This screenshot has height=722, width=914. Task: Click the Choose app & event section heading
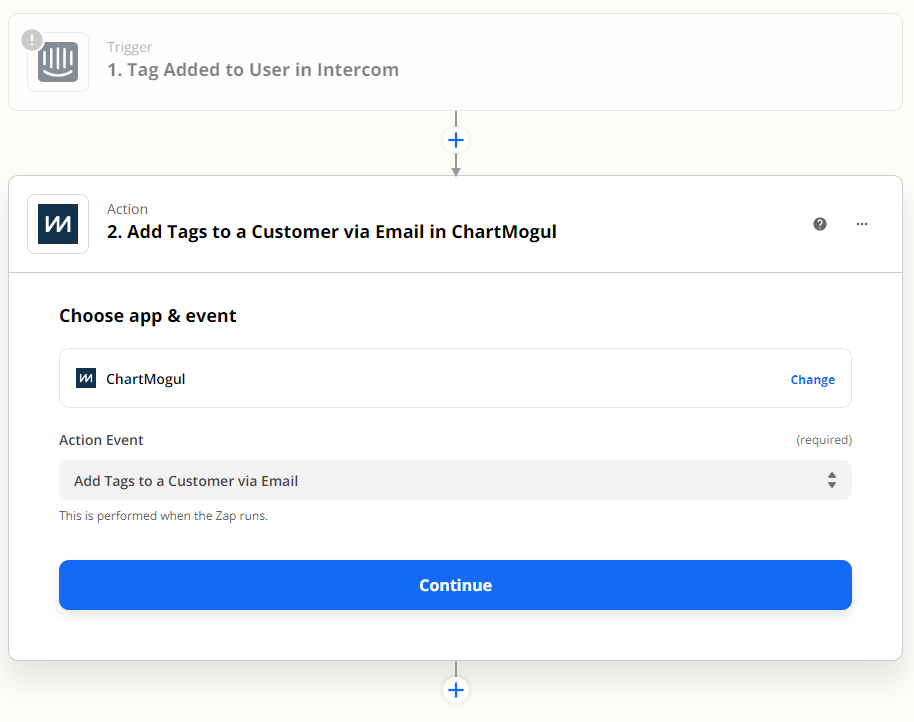click(147, 316)
